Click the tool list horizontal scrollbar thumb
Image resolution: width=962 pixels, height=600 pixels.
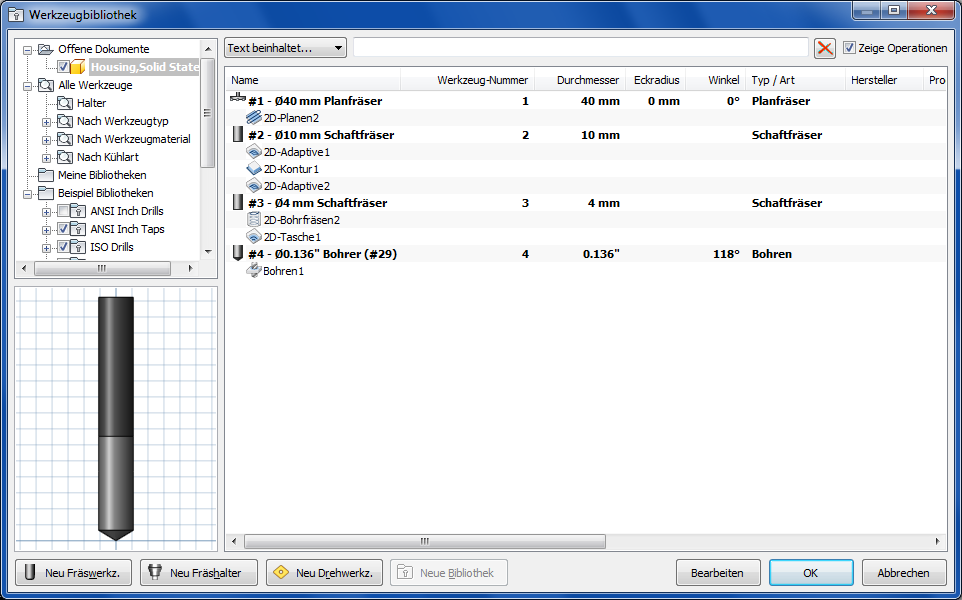tap(425, 541)
